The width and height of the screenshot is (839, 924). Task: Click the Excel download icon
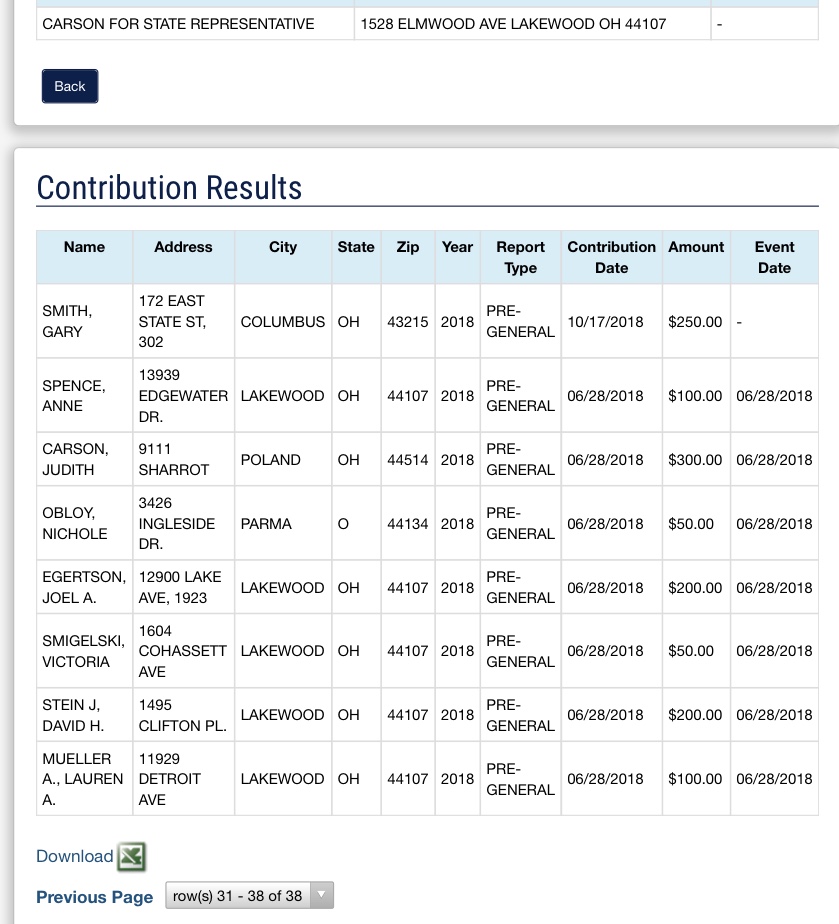click(x=132, y=857)
